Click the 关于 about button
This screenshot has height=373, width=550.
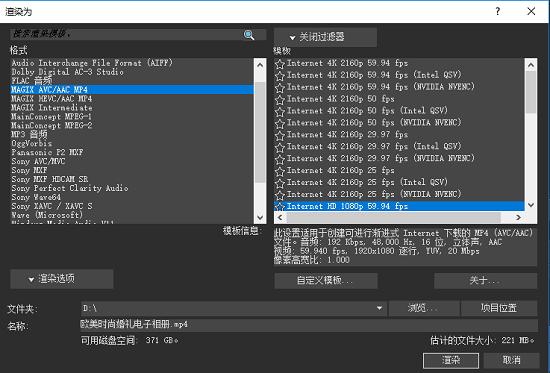click(x=485, y=280)
